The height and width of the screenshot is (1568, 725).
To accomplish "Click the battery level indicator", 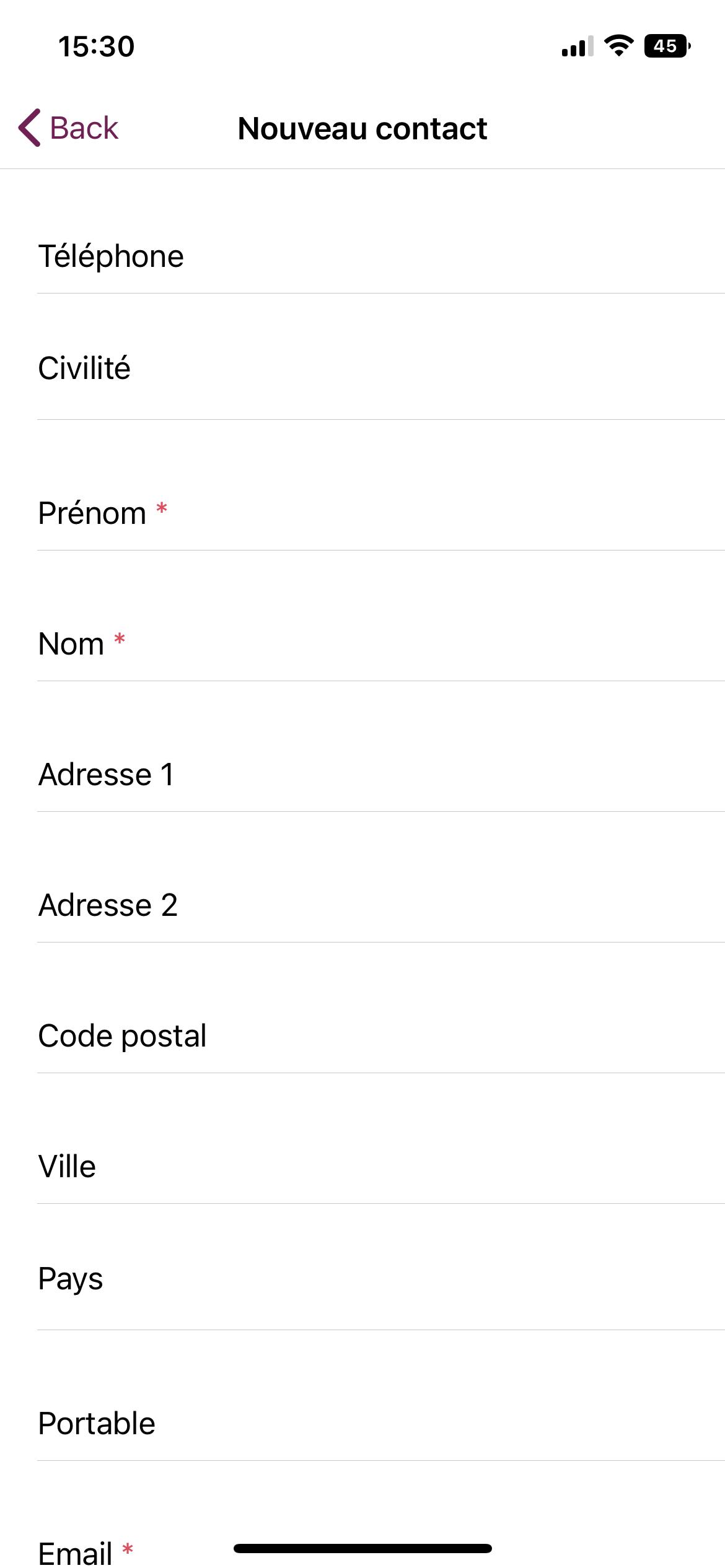I will coord(667,46).
